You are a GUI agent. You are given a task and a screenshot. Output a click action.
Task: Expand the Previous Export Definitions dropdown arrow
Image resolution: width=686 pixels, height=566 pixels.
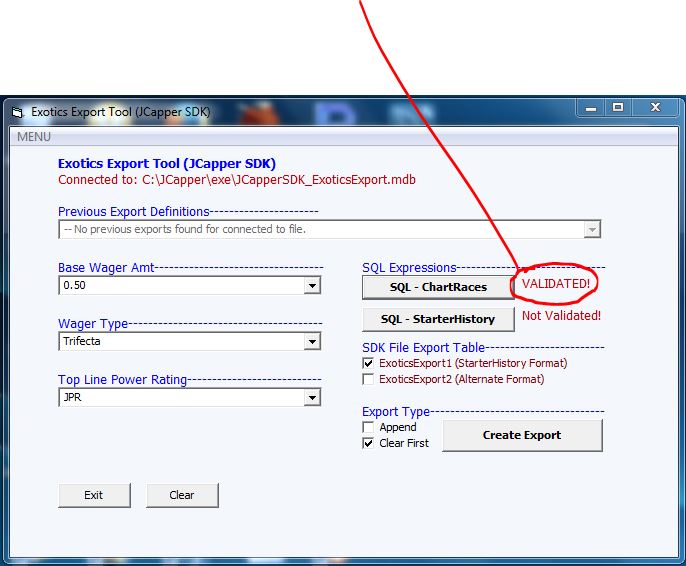592,229
